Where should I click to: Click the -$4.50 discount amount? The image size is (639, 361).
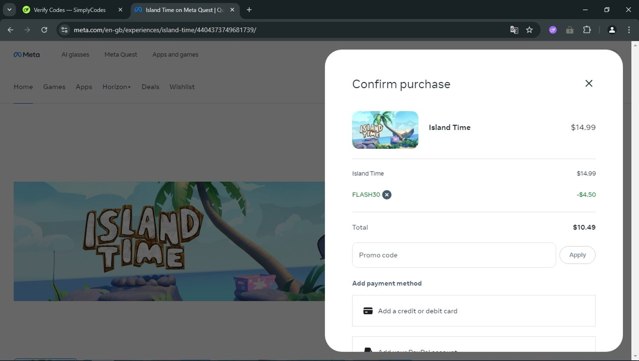pos(586,195)
